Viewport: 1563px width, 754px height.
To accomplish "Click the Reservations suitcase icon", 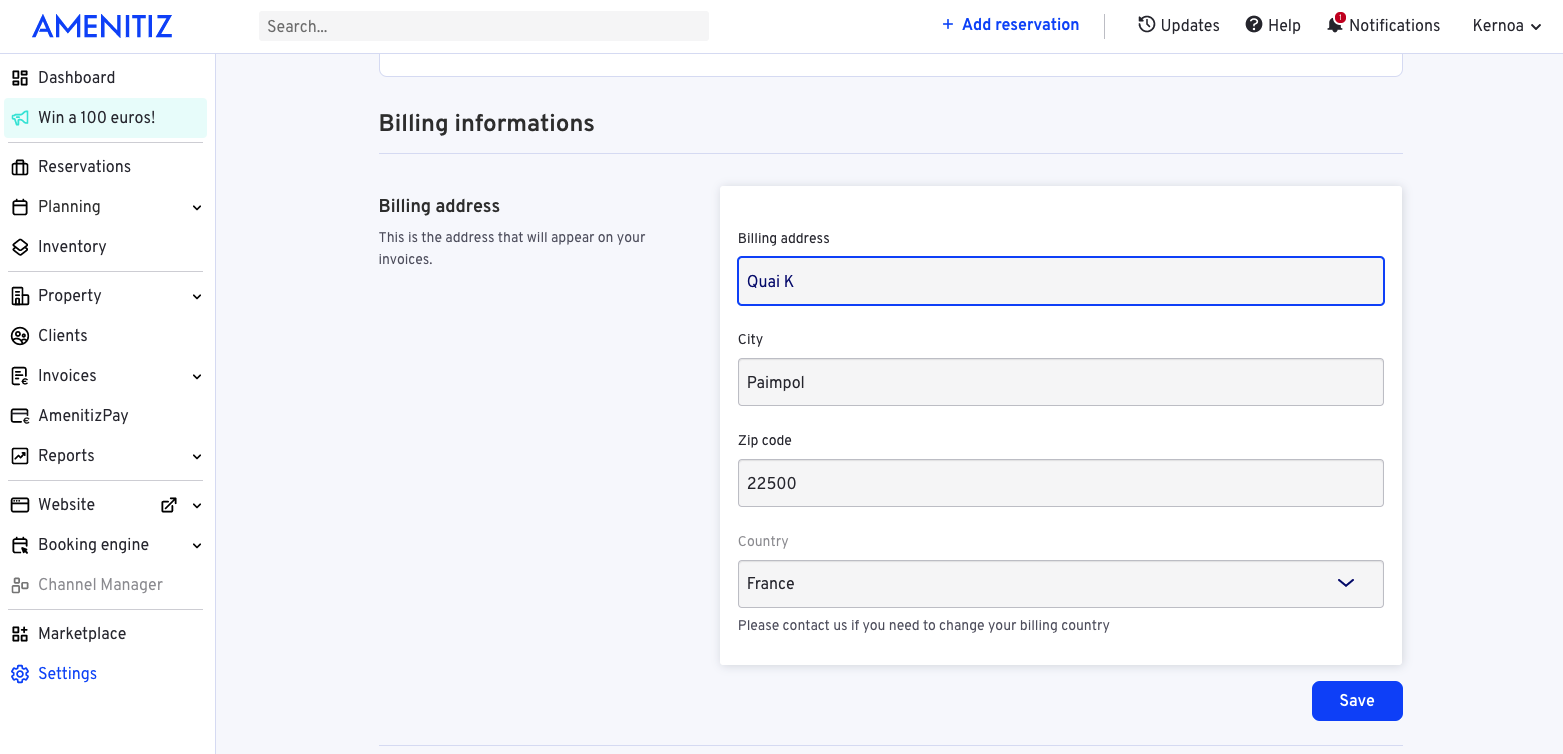I will [x=20, y=167].
